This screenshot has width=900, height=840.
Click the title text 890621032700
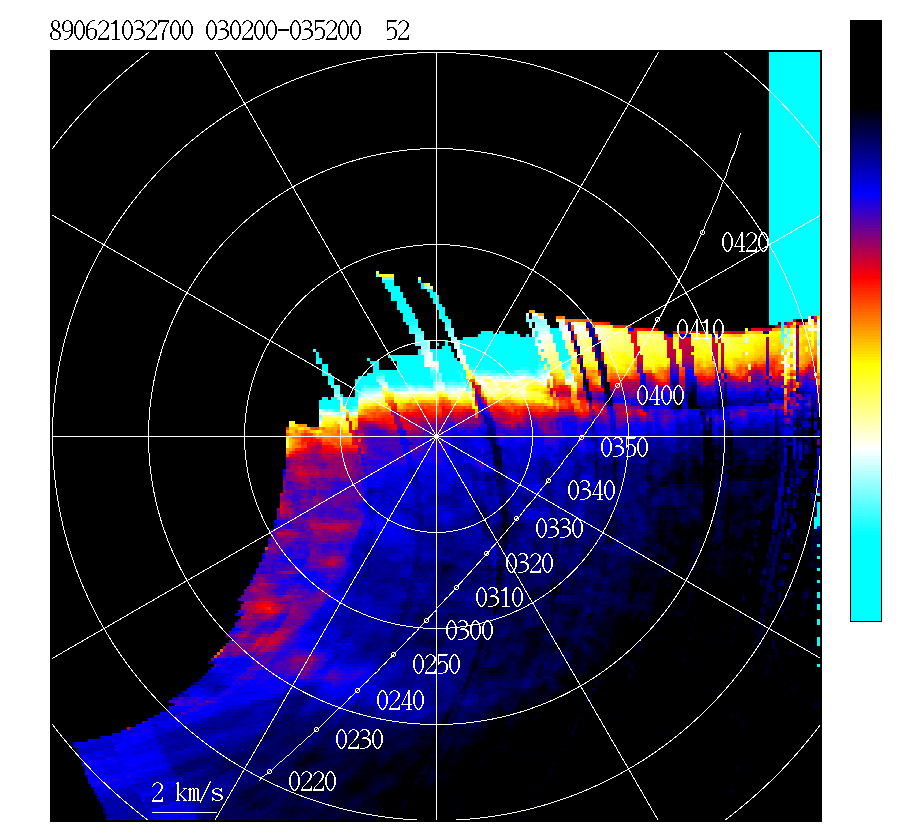[122, 31]
